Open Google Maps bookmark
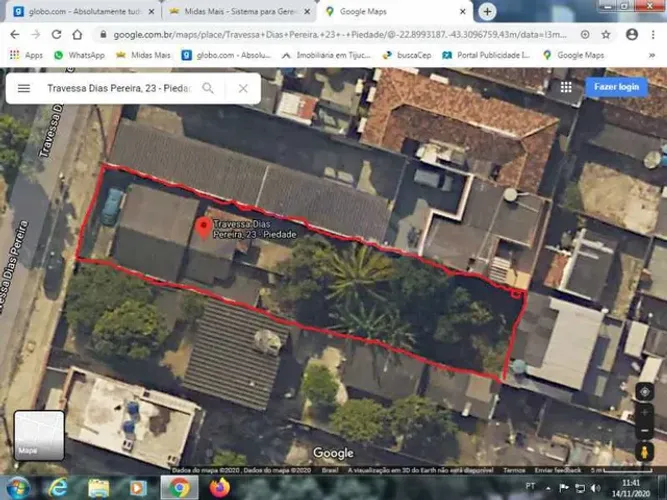Image resolution: width=667 pixels, height=500 pixels. [573, 55]
